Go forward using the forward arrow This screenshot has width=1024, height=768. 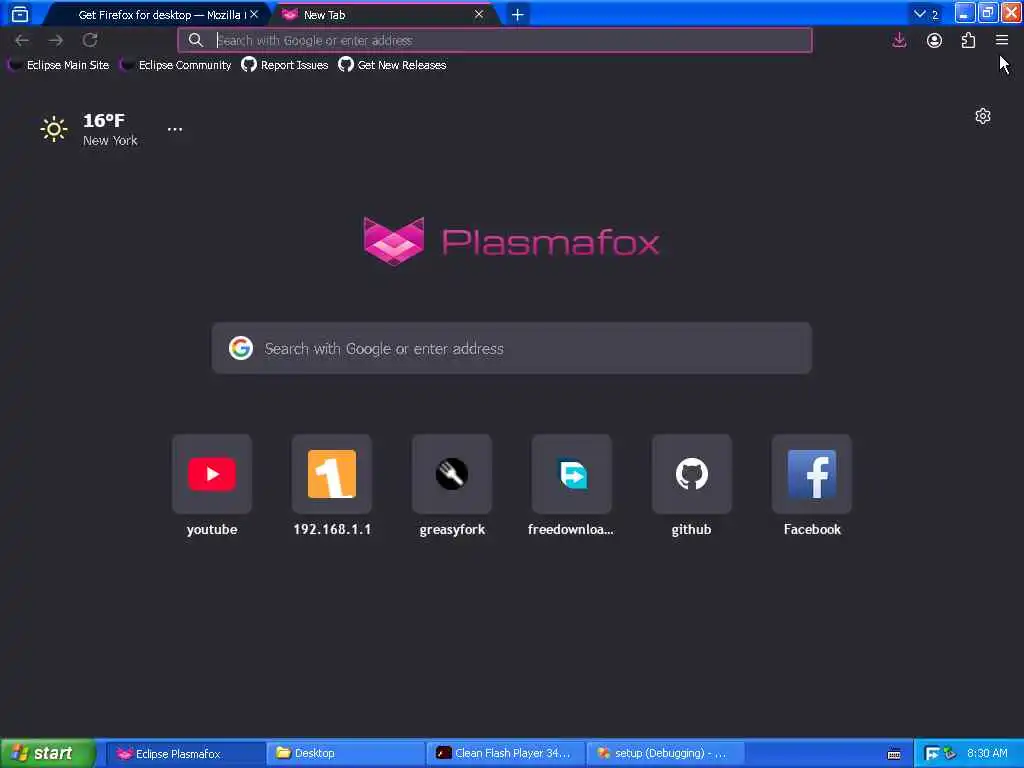[56, 40]
